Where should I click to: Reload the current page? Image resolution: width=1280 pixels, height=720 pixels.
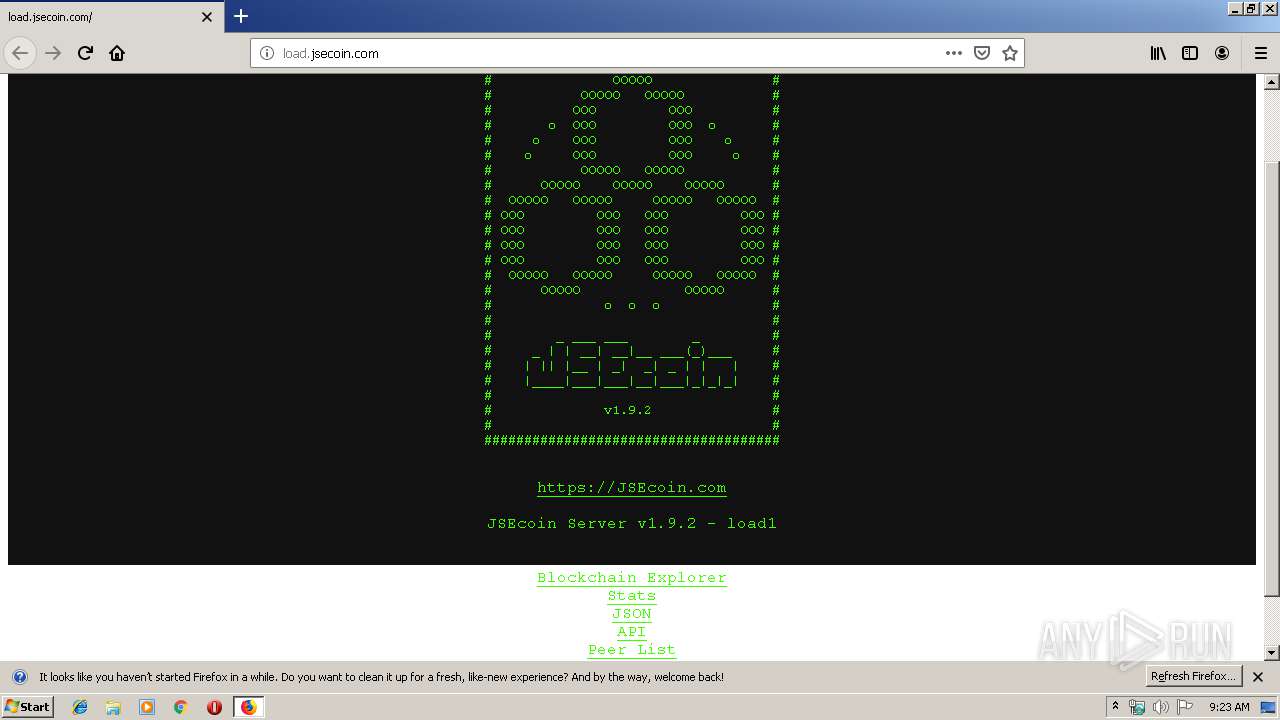point(85,53)
